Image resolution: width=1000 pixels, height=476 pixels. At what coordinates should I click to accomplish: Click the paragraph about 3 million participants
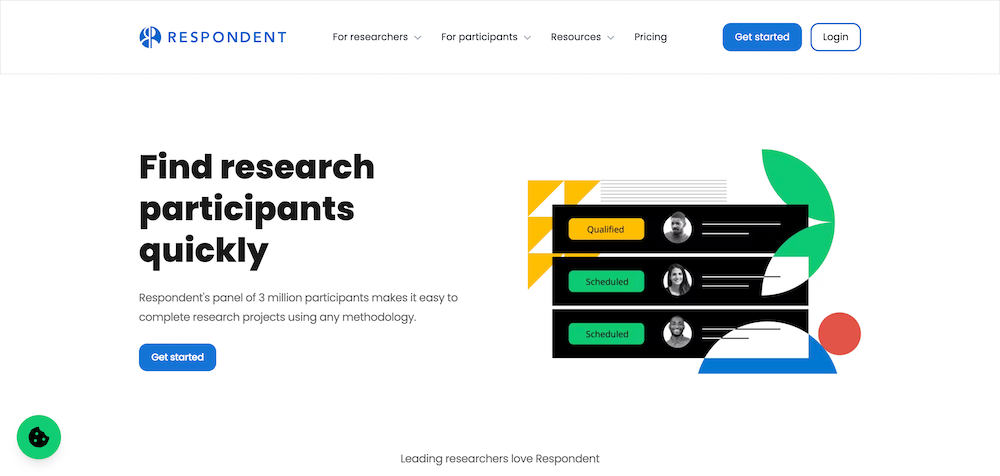298,307
